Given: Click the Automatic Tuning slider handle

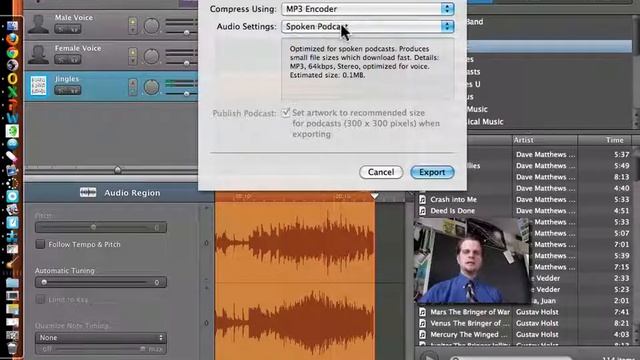Looking at the screenshot, I should [44, 282].
